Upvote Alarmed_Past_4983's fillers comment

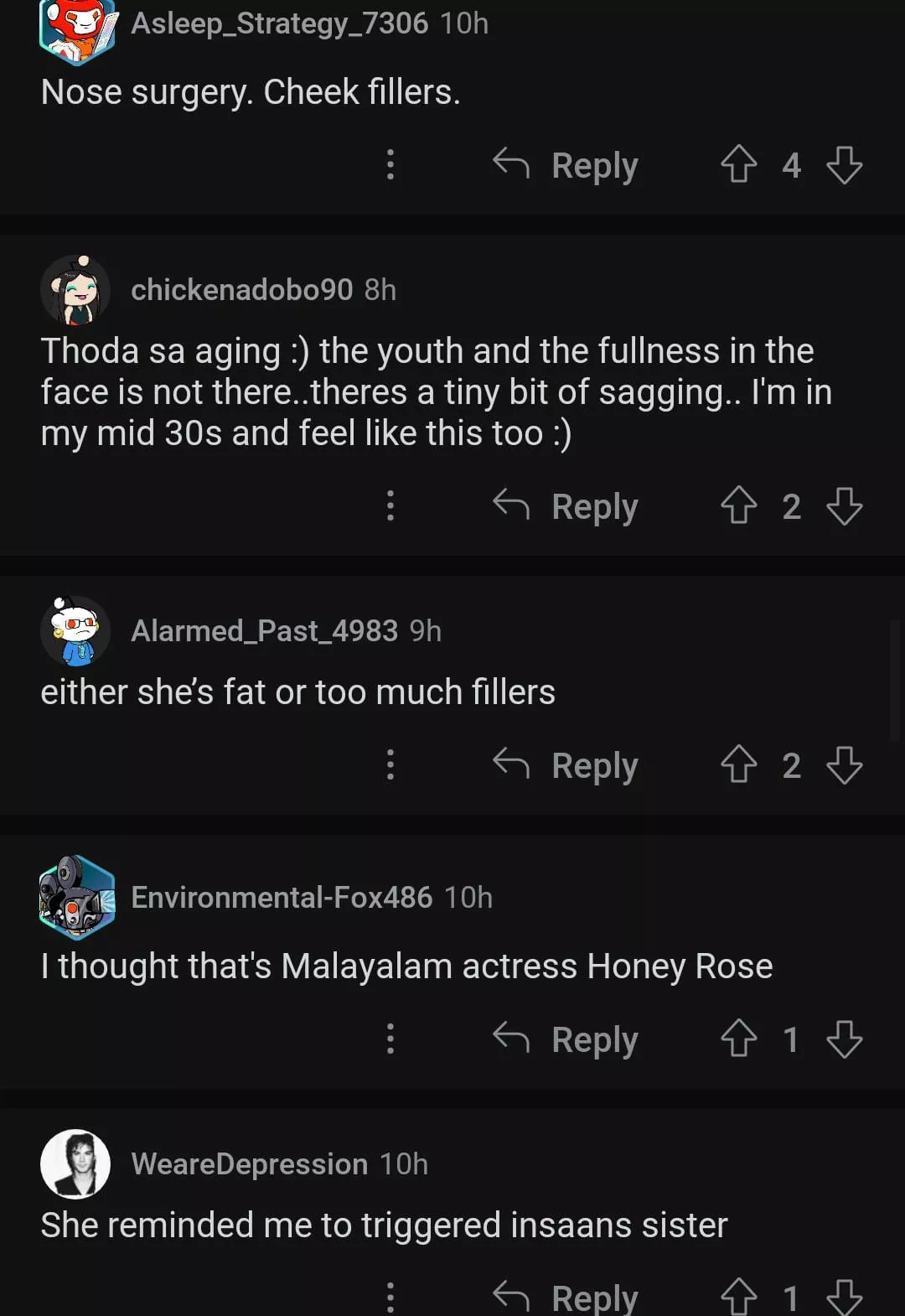point(738,764)
